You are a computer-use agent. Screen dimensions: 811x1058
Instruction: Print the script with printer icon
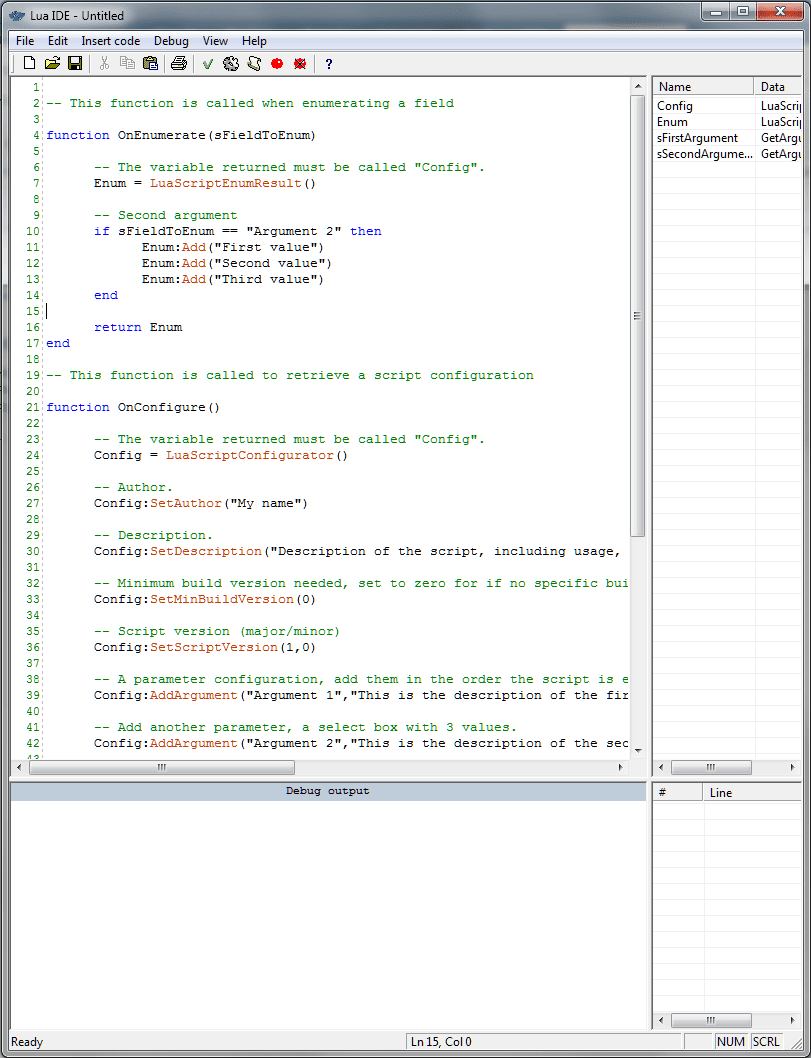point(179,63)
